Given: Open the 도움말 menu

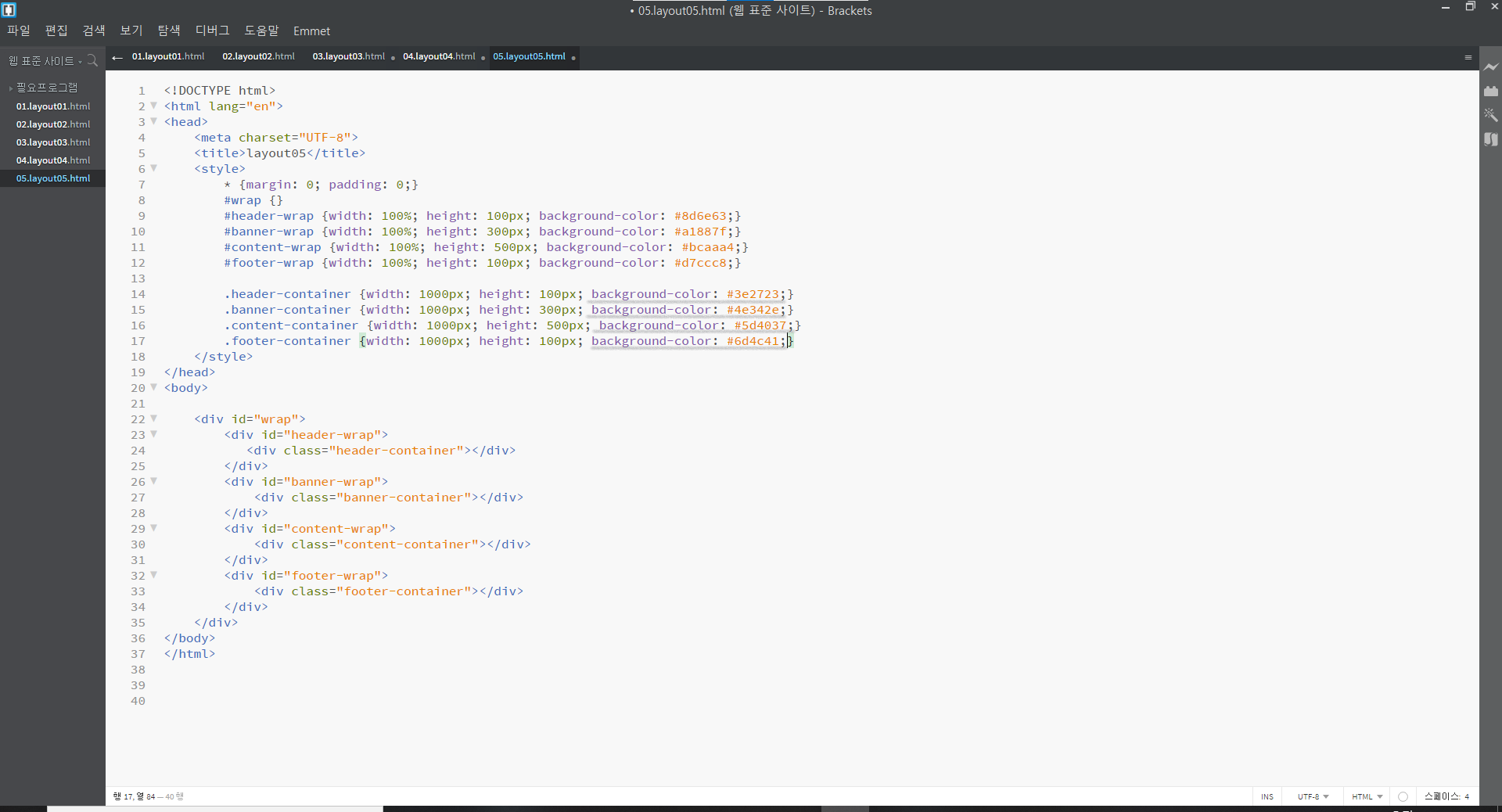Looking at the screenshot, I should click(261, 31).
